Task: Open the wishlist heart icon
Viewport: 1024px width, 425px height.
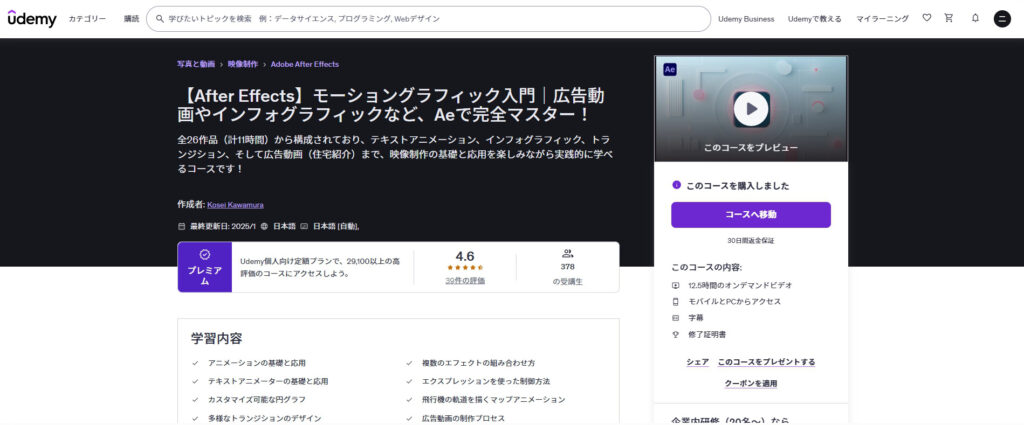Action: pyautogui.click(x=926, y=18)
